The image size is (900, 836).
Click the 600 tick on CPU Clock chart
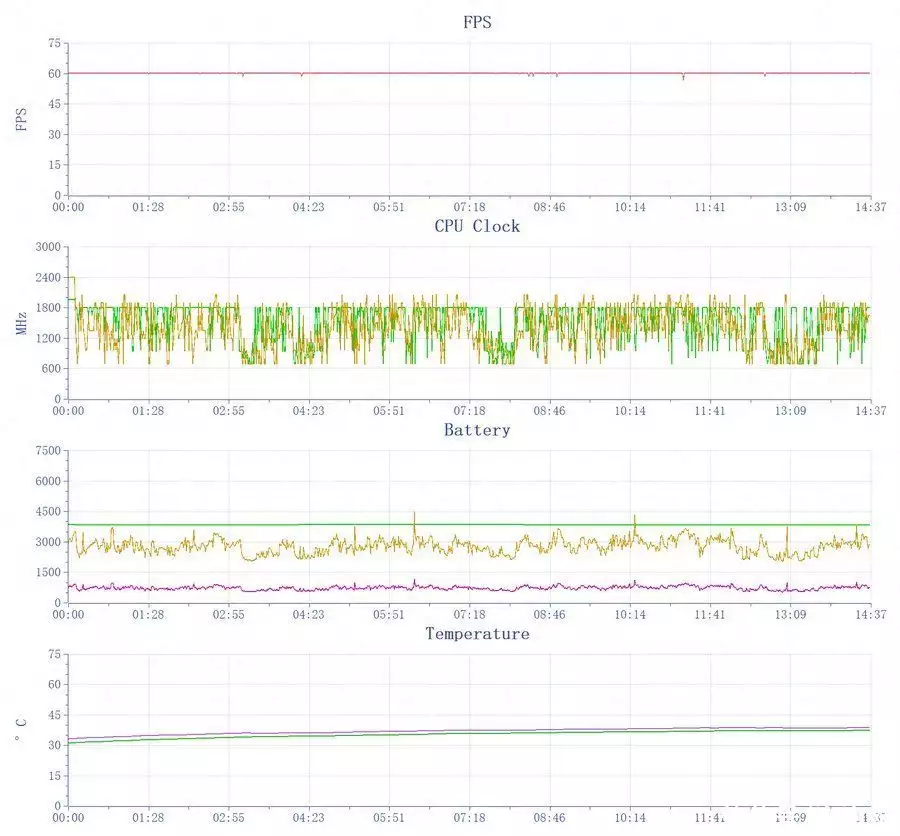(x=51, y=369)
